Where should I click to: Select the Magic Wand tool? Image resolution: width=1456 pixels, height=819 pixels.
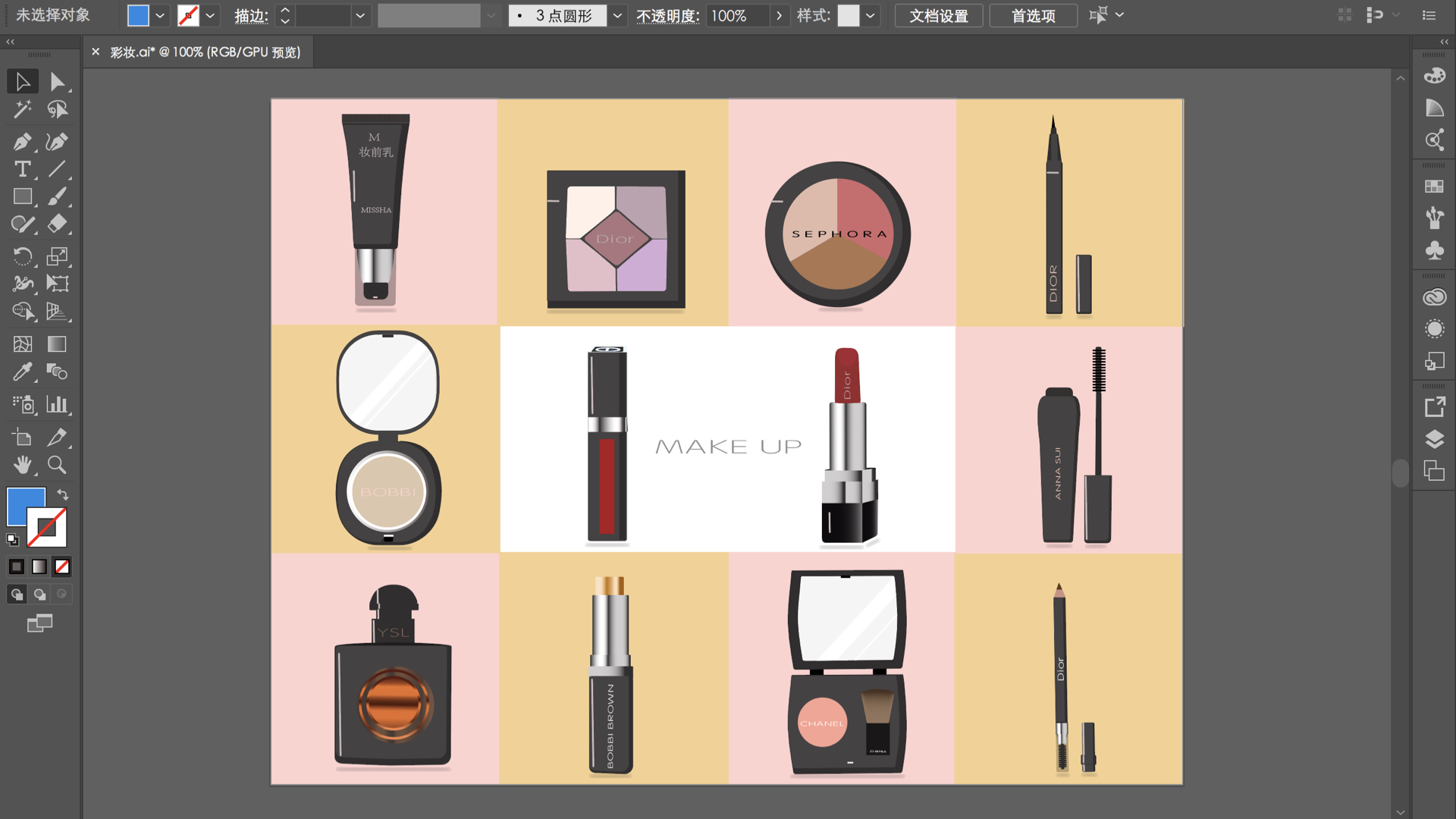tap(22, 109)
